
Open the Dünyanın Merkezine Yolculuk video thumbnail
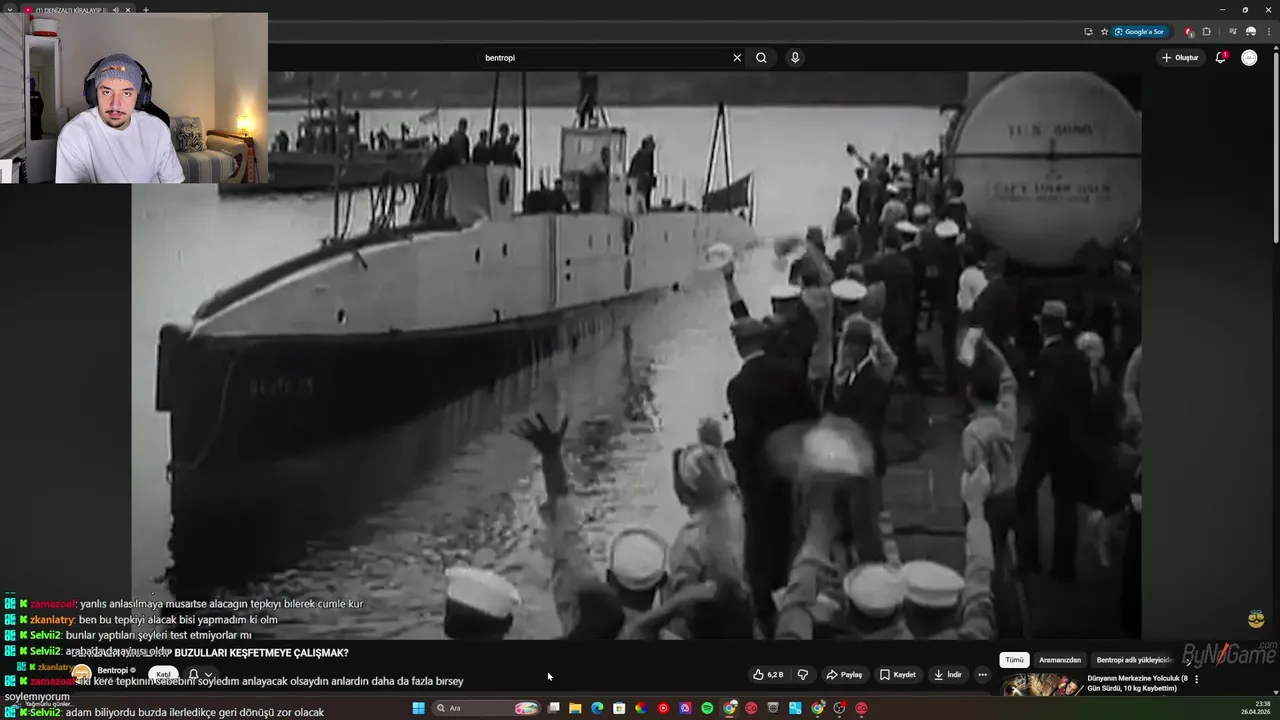tap(1041, 685)
